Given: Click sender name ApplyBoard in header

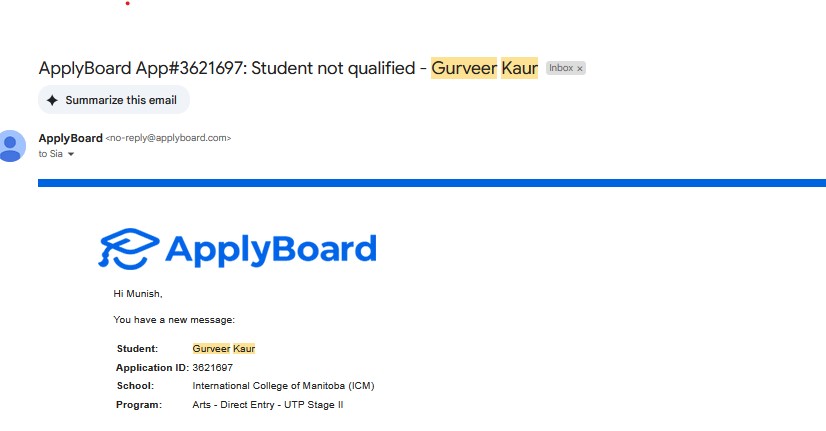Looking at the screenshot, I should click(x=70, y=138).
